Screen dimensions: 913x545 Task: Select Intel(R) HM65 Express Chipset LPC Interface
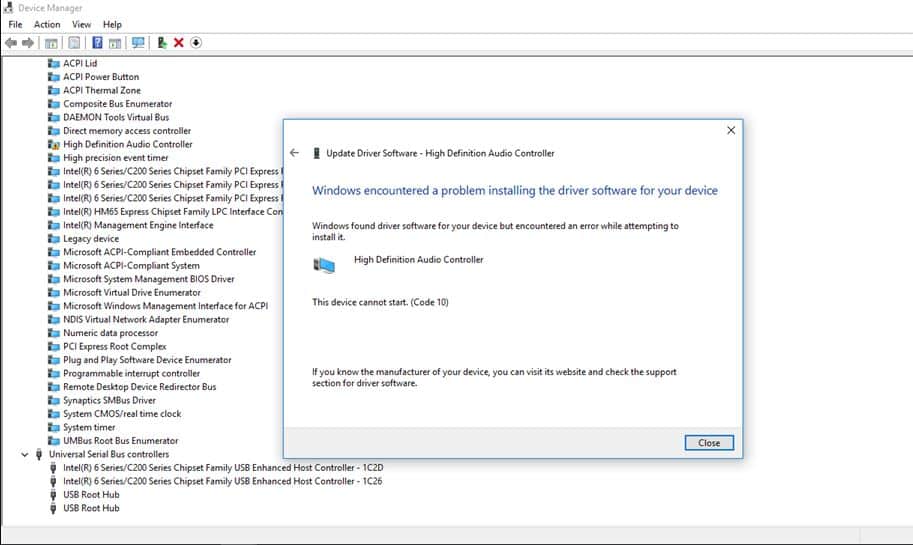click(173, 212)
